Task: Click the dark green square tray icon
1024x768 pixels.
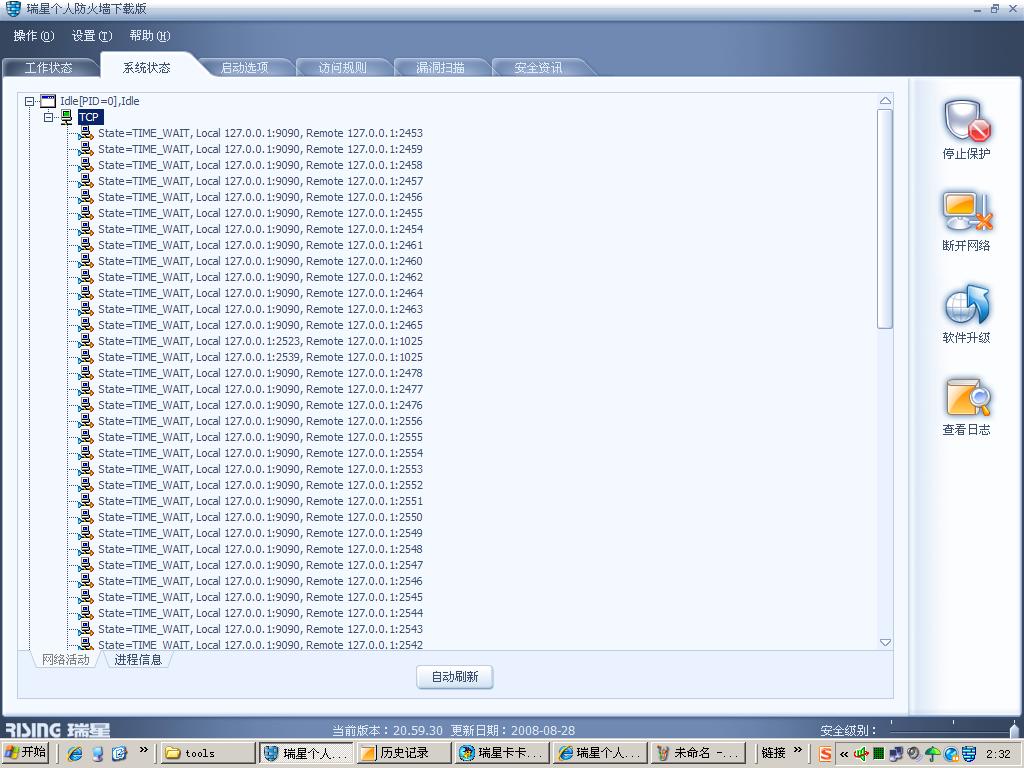Action: point(878,754)
